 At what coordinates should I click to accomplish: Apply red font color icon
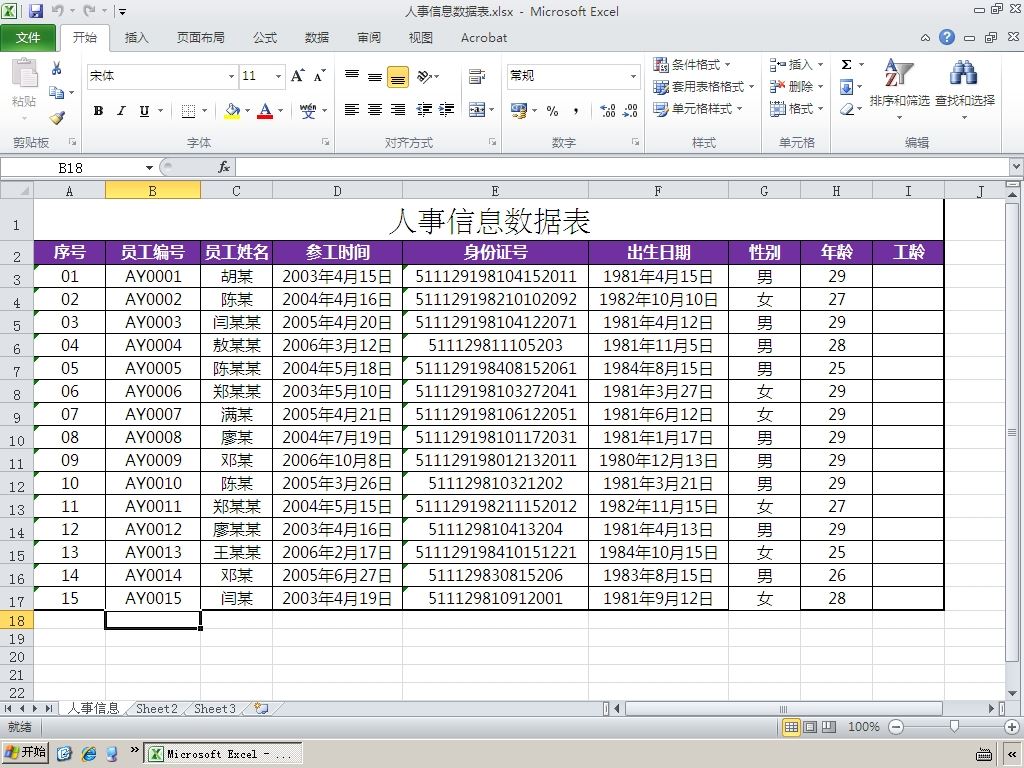pos(265,110)
